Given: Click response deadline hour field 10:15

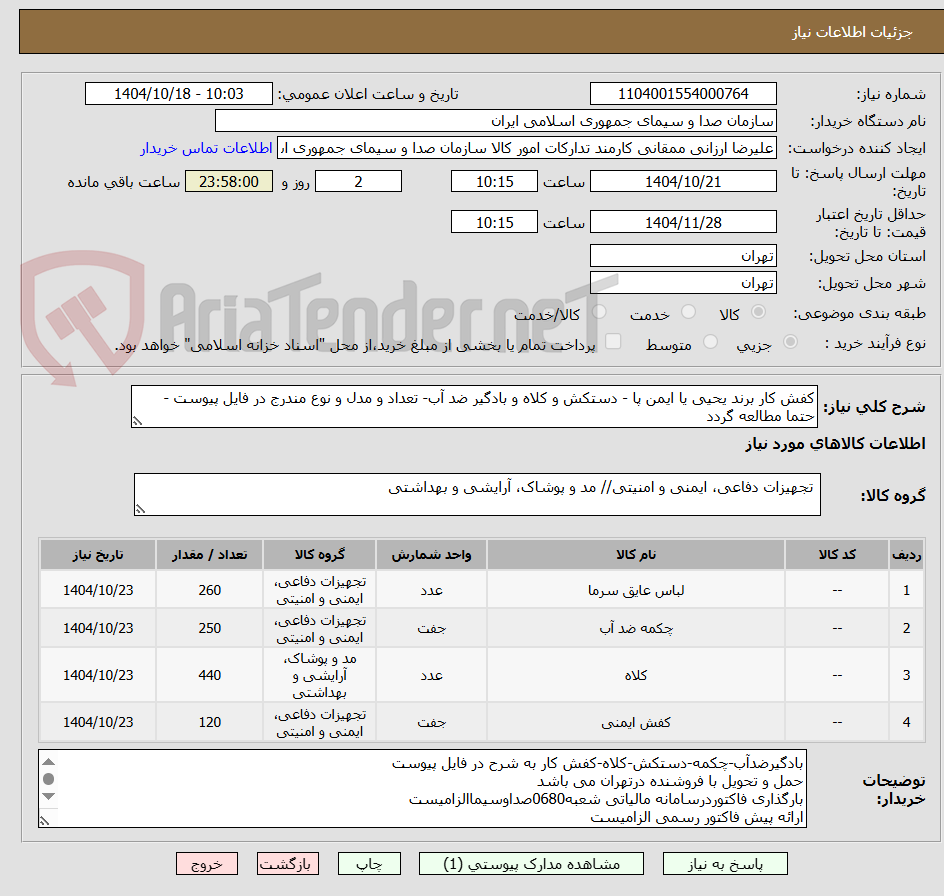Looking at the screenshot, I should [494, 181].
